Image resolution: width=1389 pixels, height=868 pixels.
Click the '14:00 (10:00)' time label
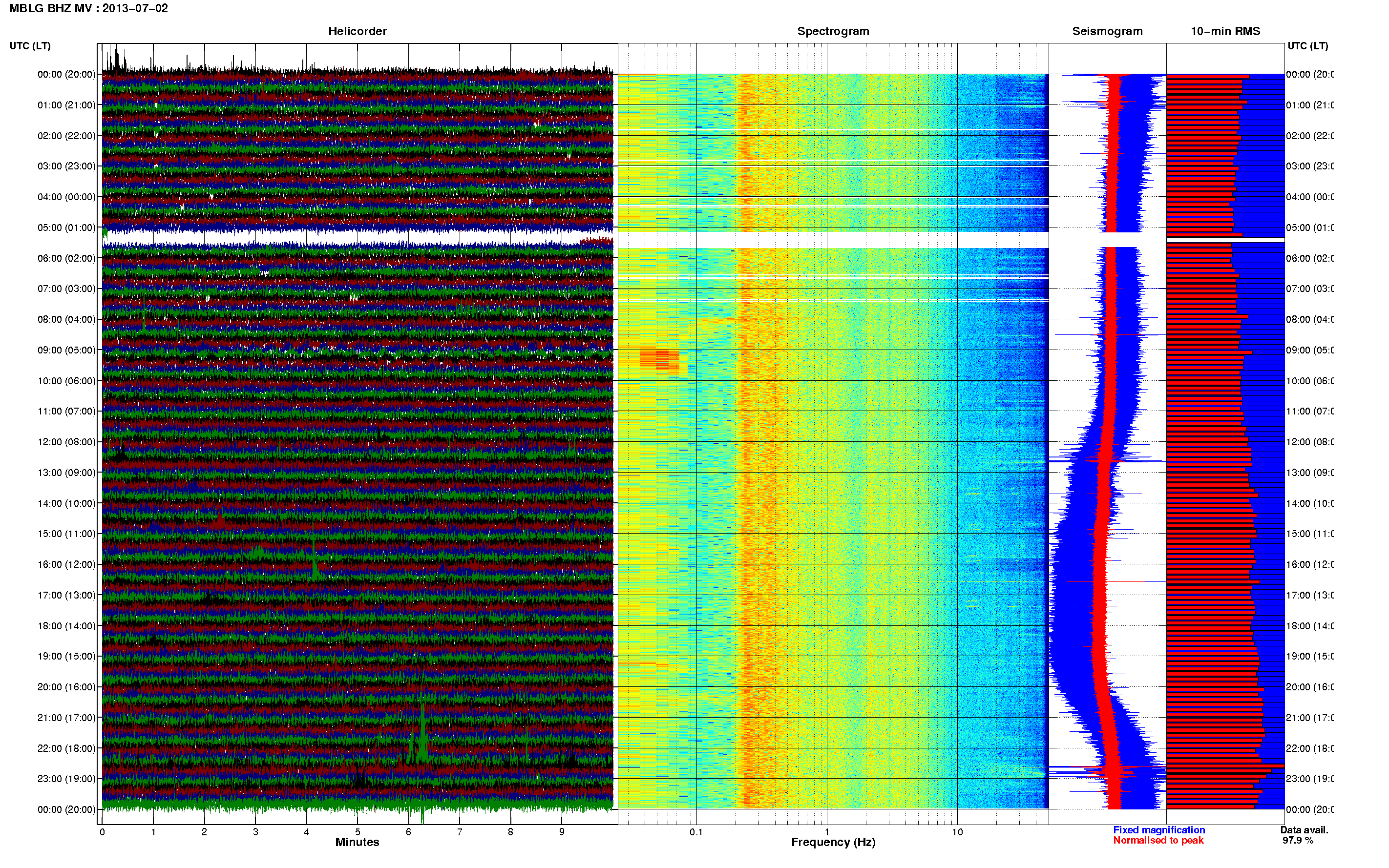click(66, 503)
